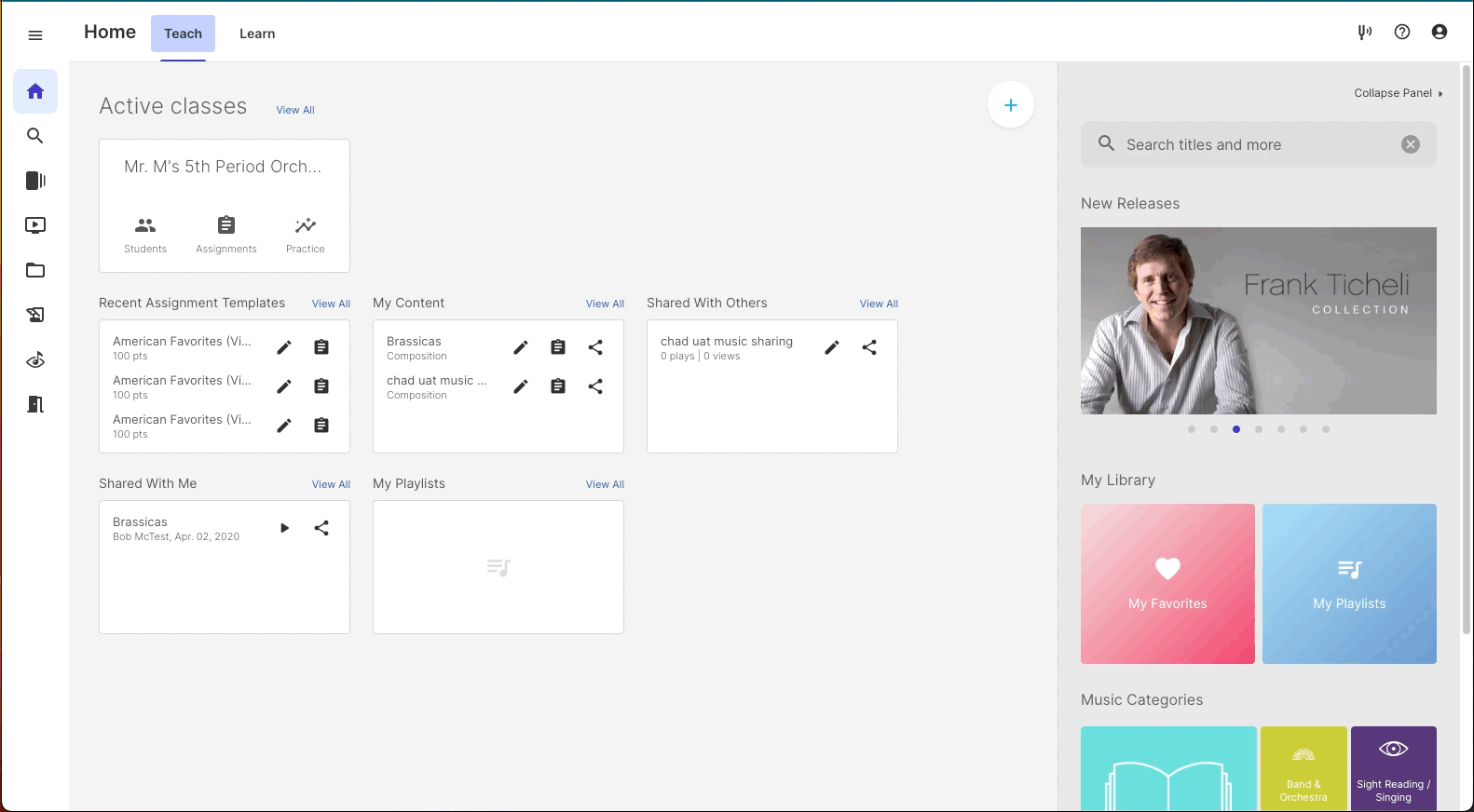Assign second American Favorites template
The height and width of the screenshot is (812, 1474).
point(321,386)
